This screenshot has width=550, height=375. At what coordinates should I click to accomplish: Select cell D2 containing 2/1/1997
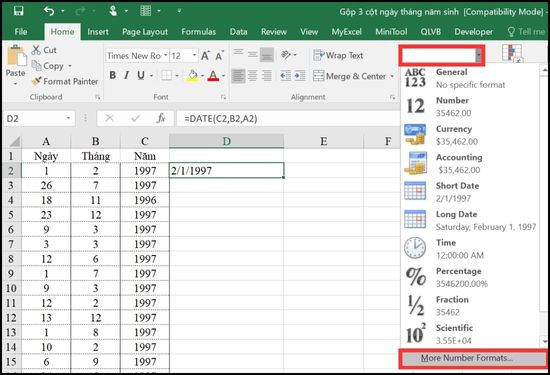tap(226, 170)
